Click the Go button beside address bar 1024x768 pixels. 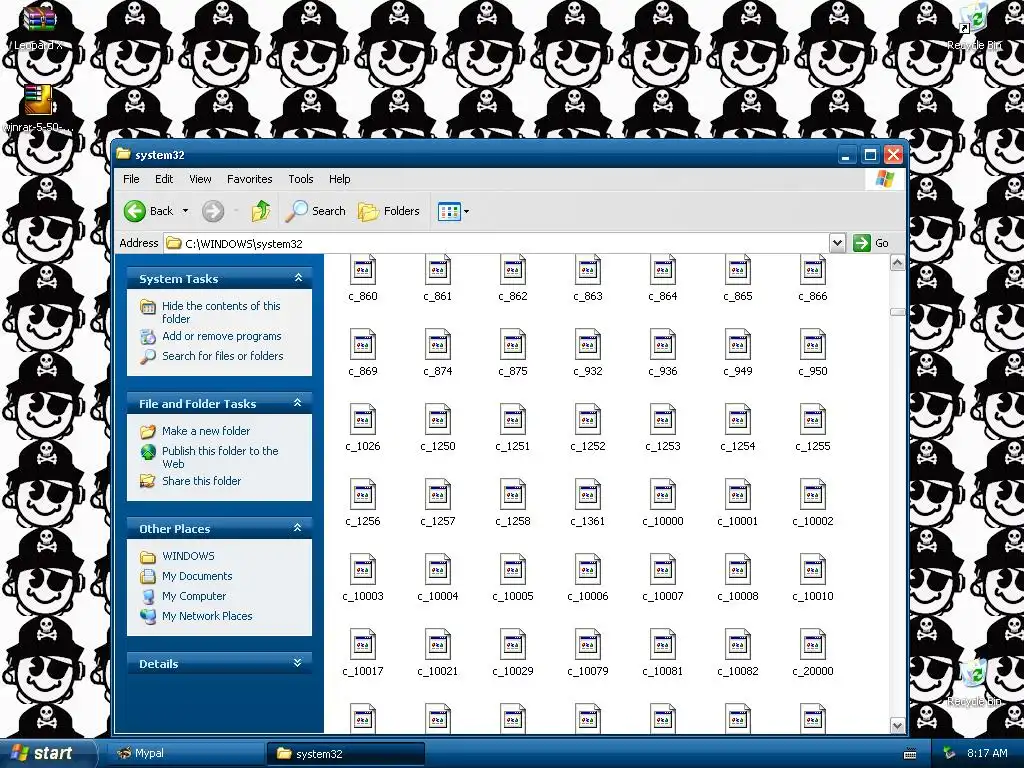pyautogui.click(x=872, y=243)
